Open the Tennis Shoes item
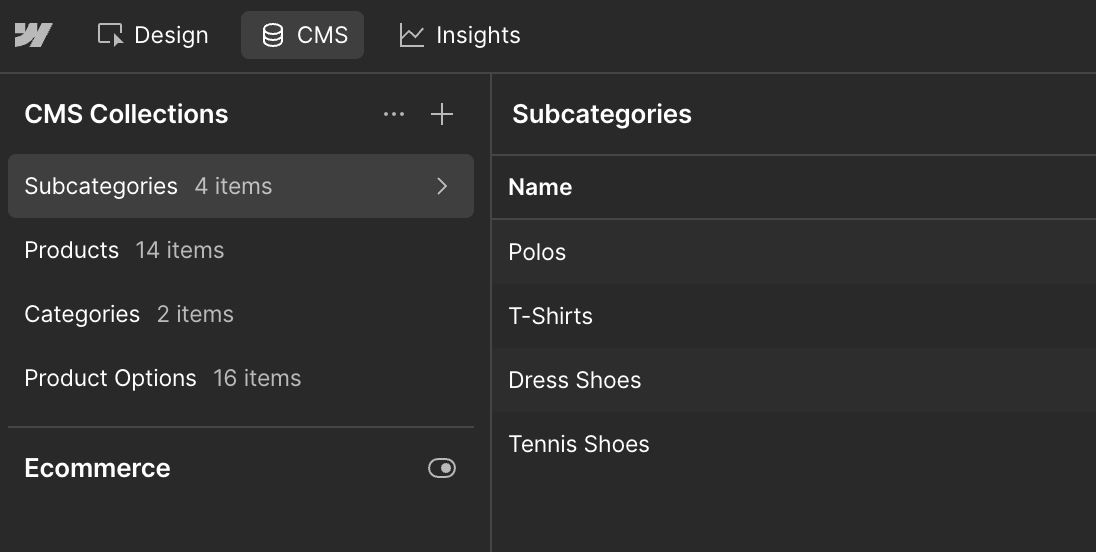 click(x=578, y=444)
